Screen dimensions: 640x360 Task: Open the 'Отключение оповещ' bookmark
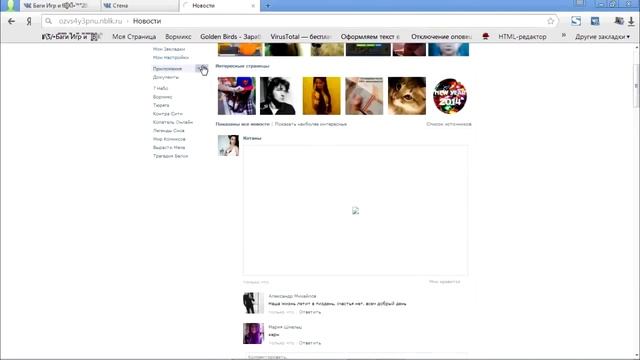(441, 37)
